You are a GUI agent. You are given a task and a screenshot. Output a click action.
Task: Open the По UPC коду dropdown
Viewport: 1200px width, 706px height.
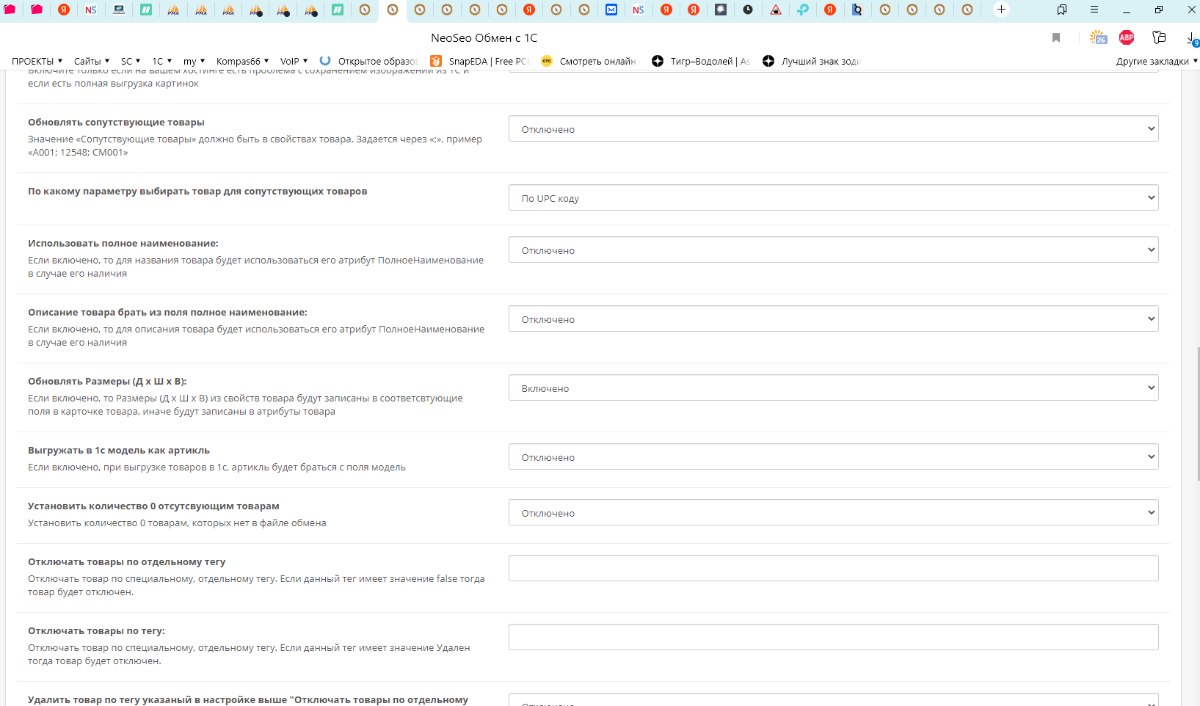point(833,198)
